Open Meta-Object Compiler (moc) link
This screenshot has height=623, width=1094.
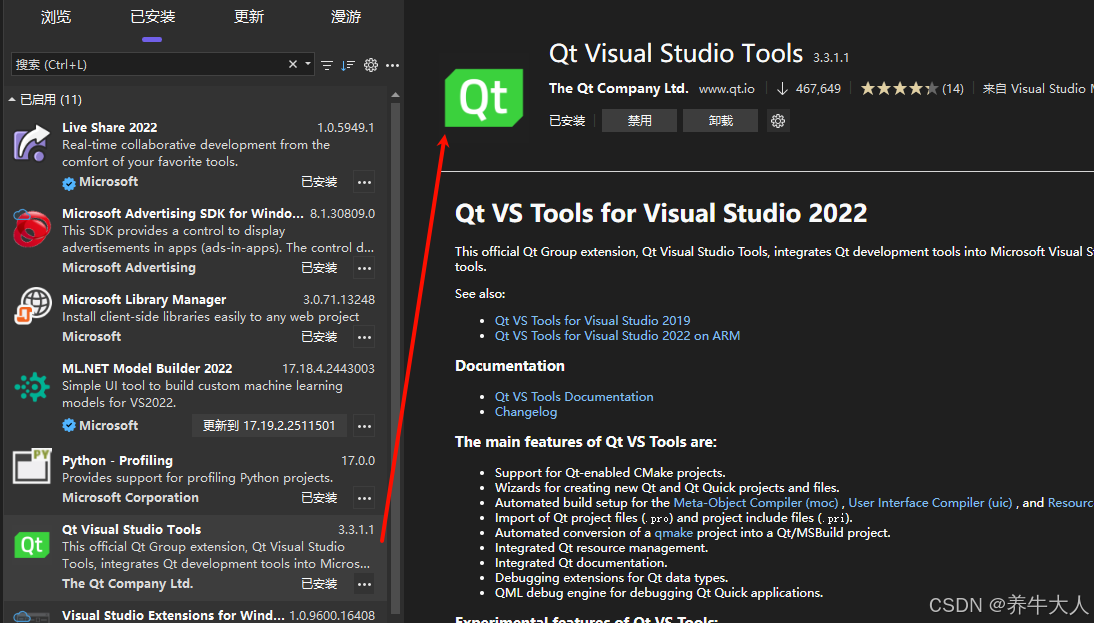pos(756,502)
